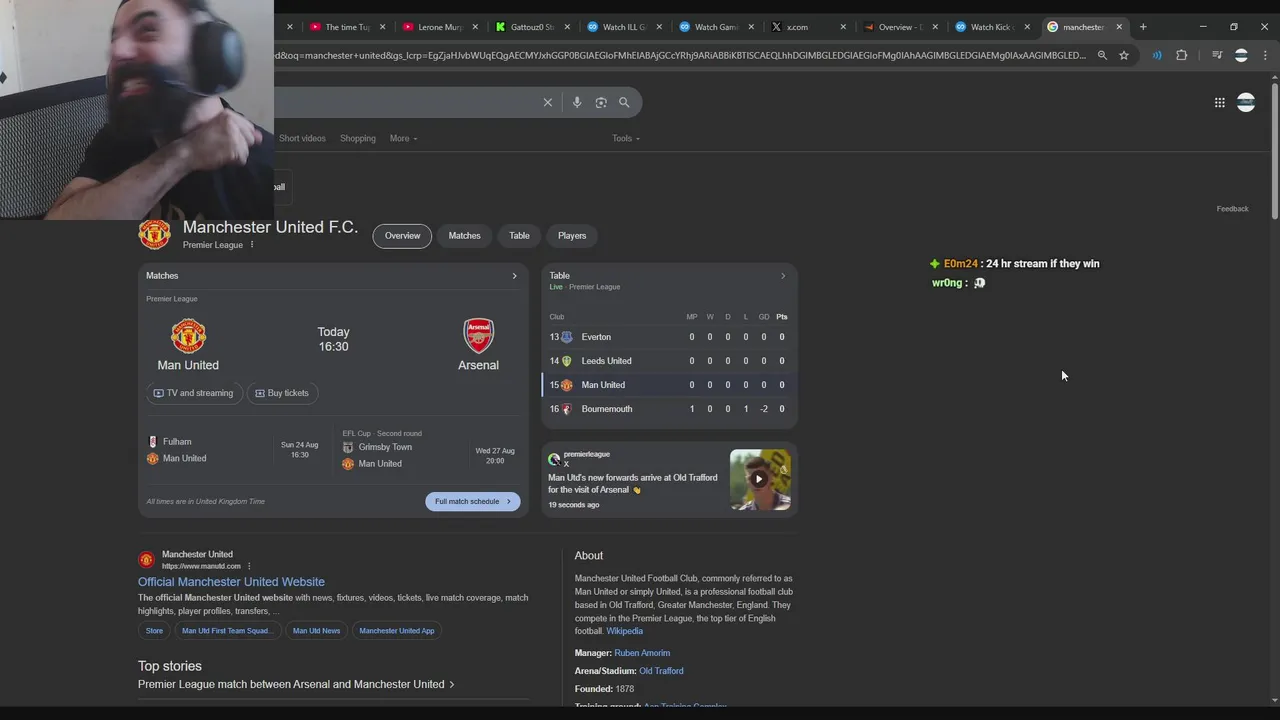Open the Google account avatar
Image resolution: width=1280 pixels, height=720 pixels.
tap(1246, 102)
